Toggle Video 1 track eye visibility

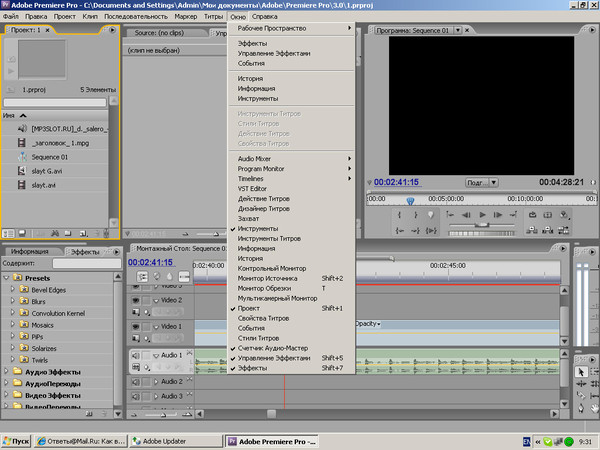click(136, 327)
